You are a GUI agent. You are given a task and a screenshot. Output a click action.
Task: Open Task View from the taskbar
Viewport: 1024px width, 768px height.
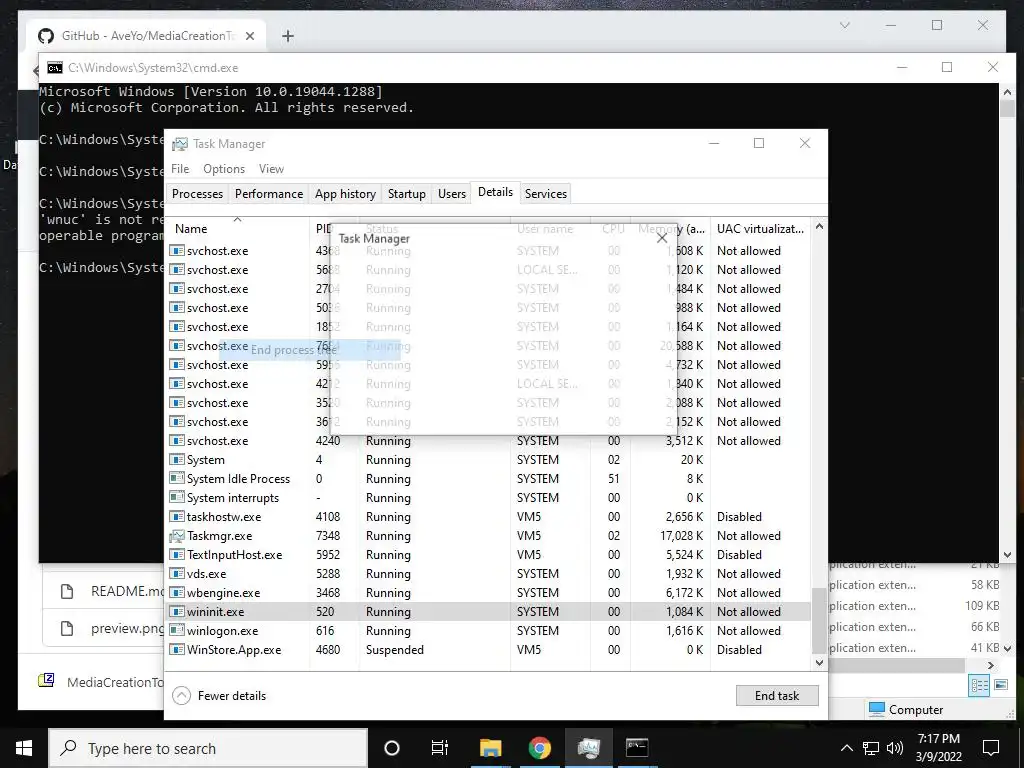point(440,748)
